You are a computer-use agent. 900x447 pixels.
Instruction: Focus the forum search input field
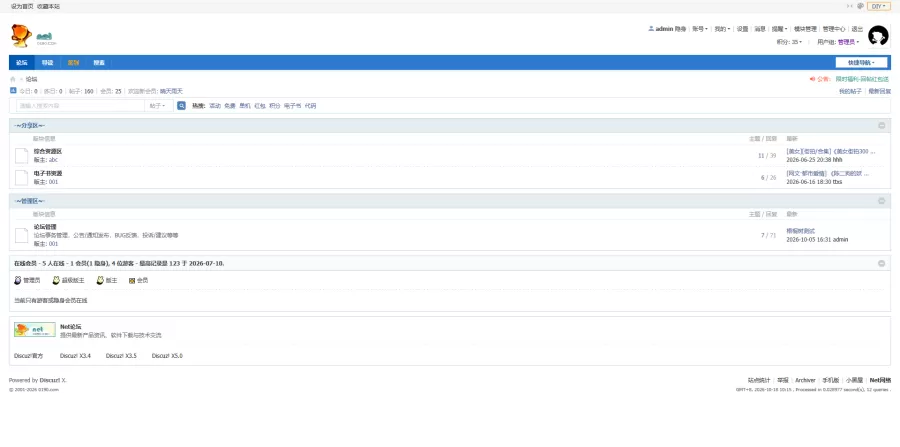tap(80, 106)
